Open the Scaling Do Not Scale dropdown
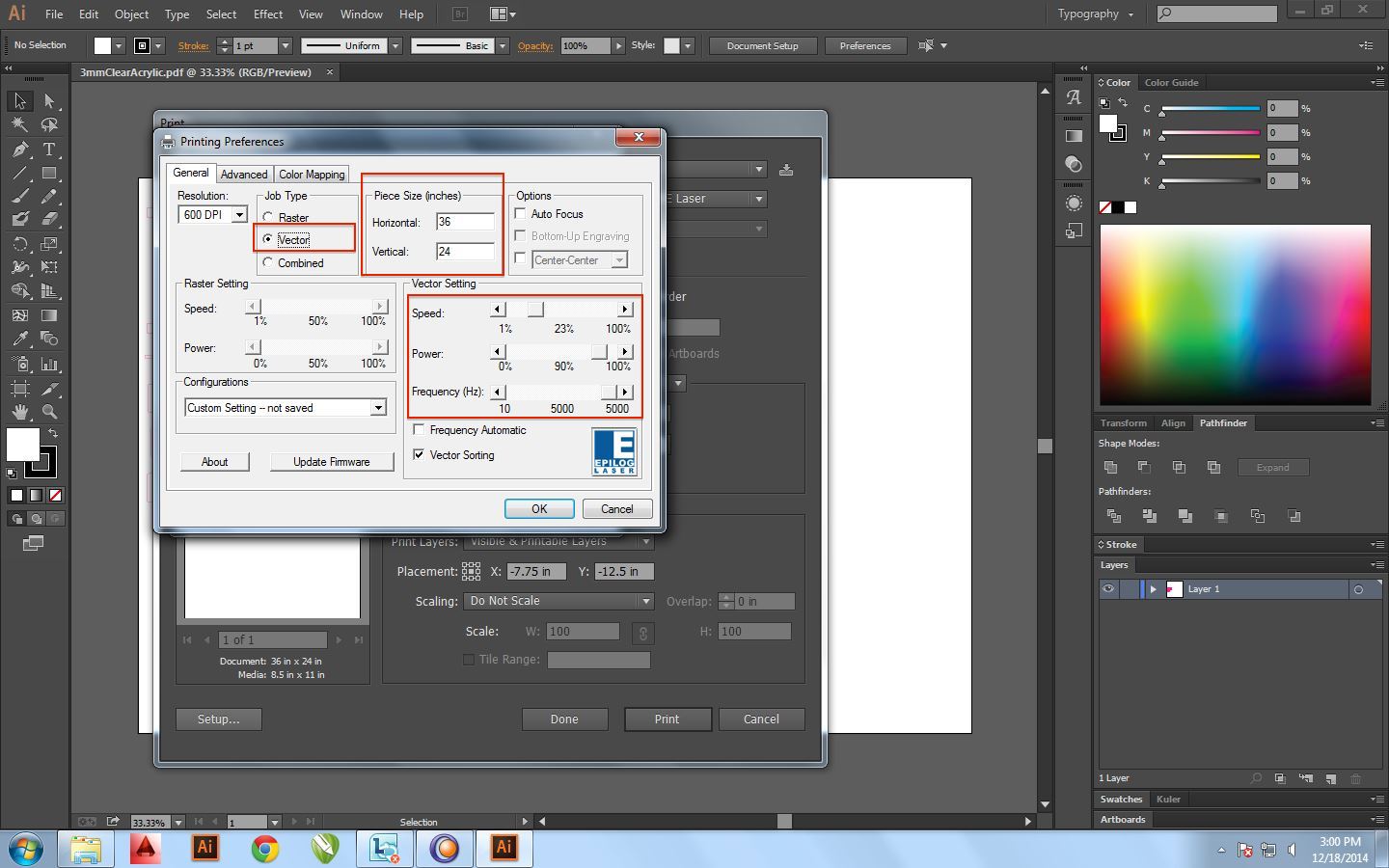The image size is (1389, 868). tap(558, 601)
